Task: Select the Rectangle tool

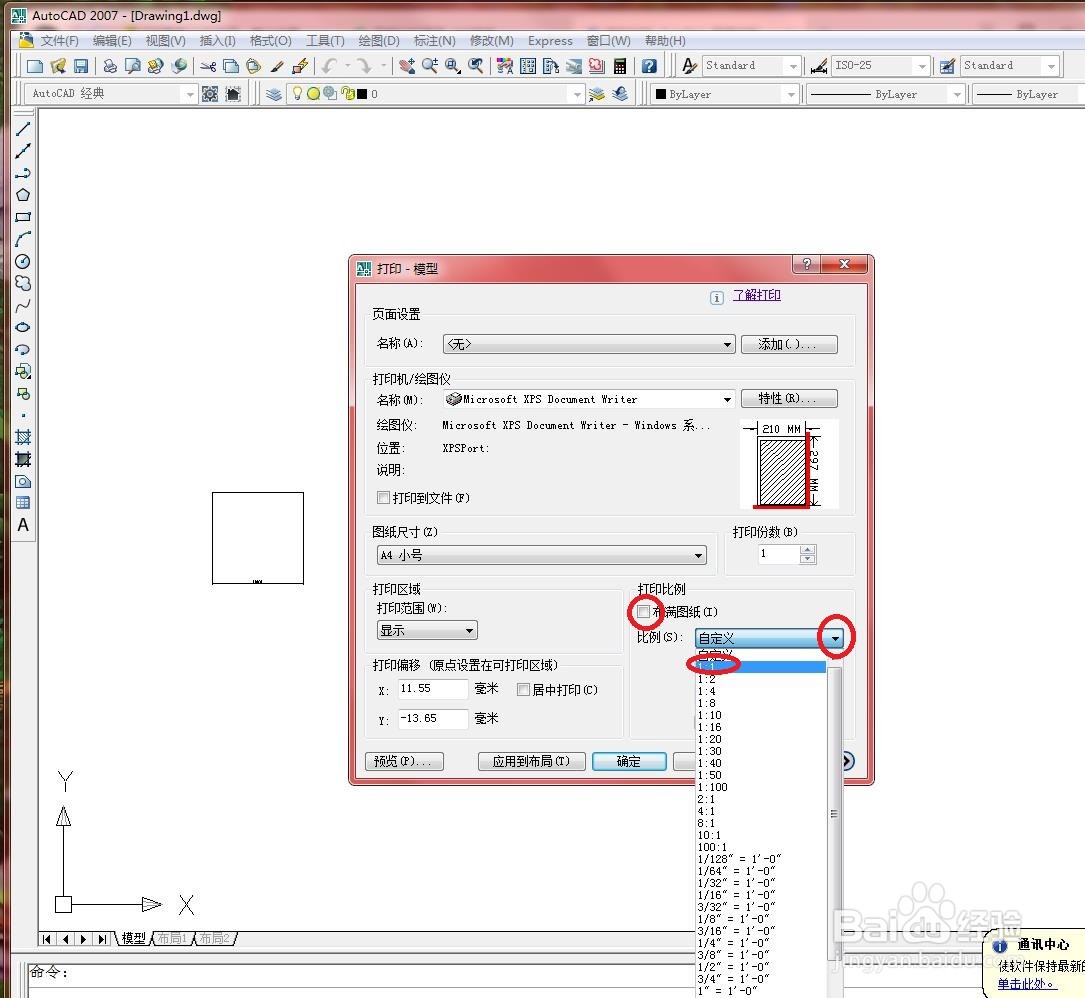Action: (x=23, y=217)
